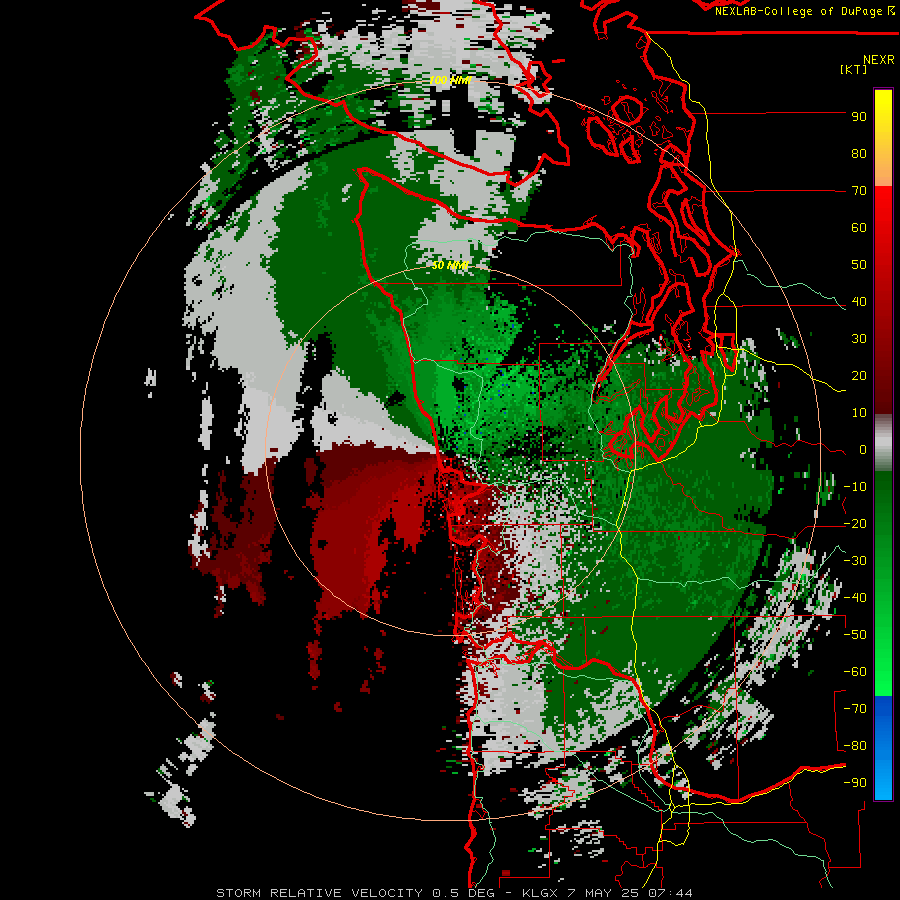Screen dimensions: 900x900
Task: Click the 90 value on velocity scale
Action: coord(859,117)
